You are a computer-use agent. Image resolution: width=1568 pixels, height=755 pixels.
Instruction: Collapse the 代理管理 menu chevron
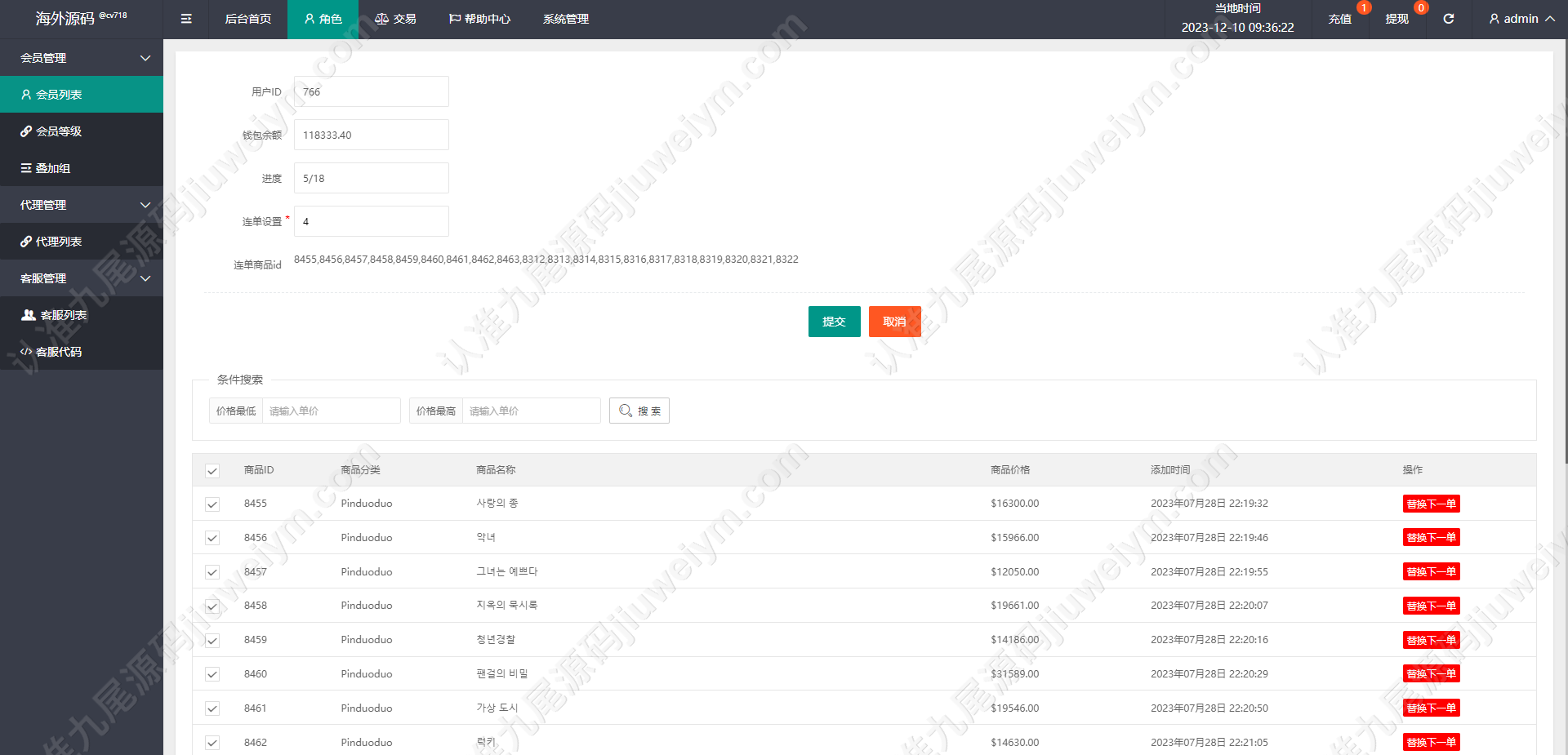(145, 205)
